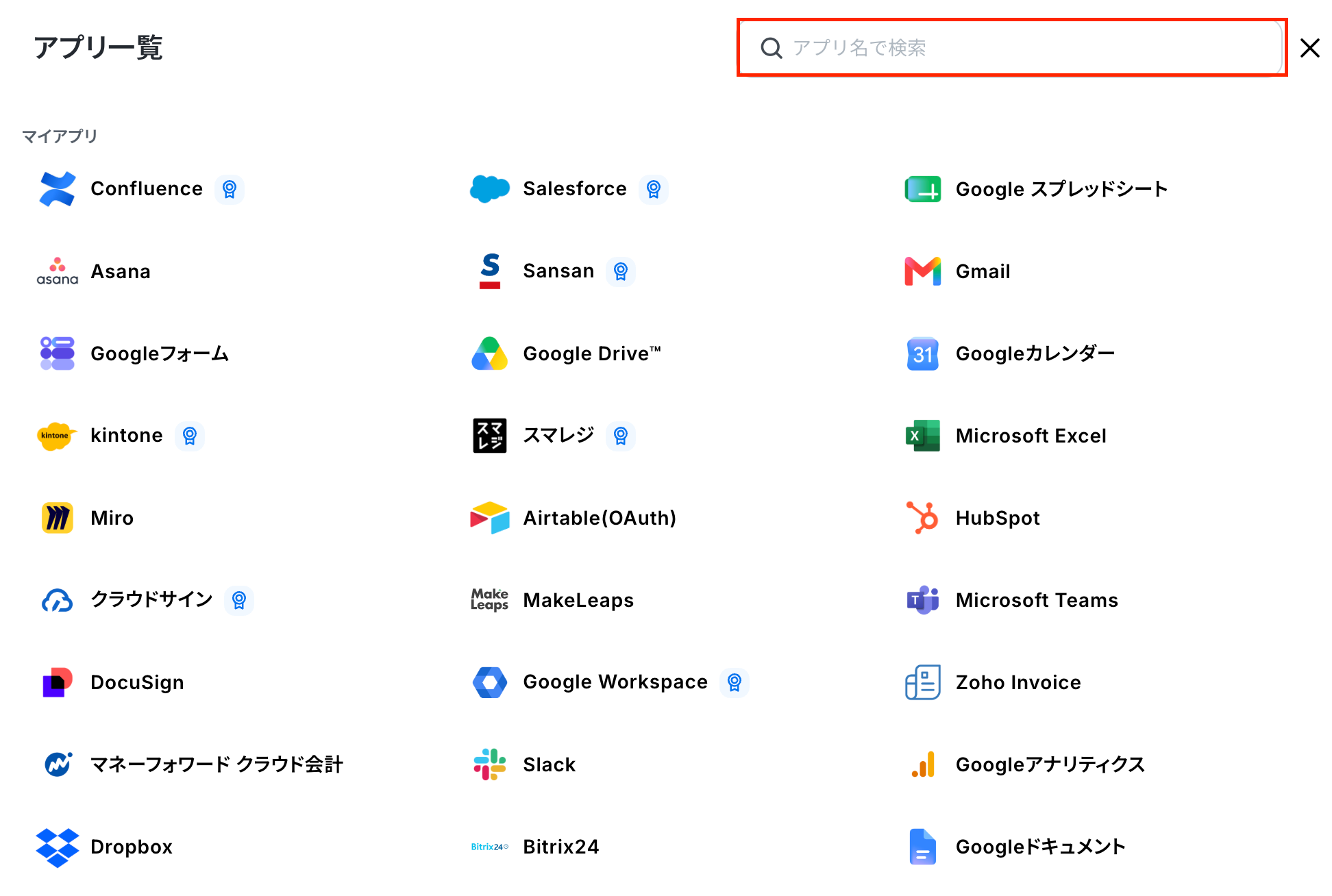
Task: Open the Googleフォーム icon
Action: [58, 353]
